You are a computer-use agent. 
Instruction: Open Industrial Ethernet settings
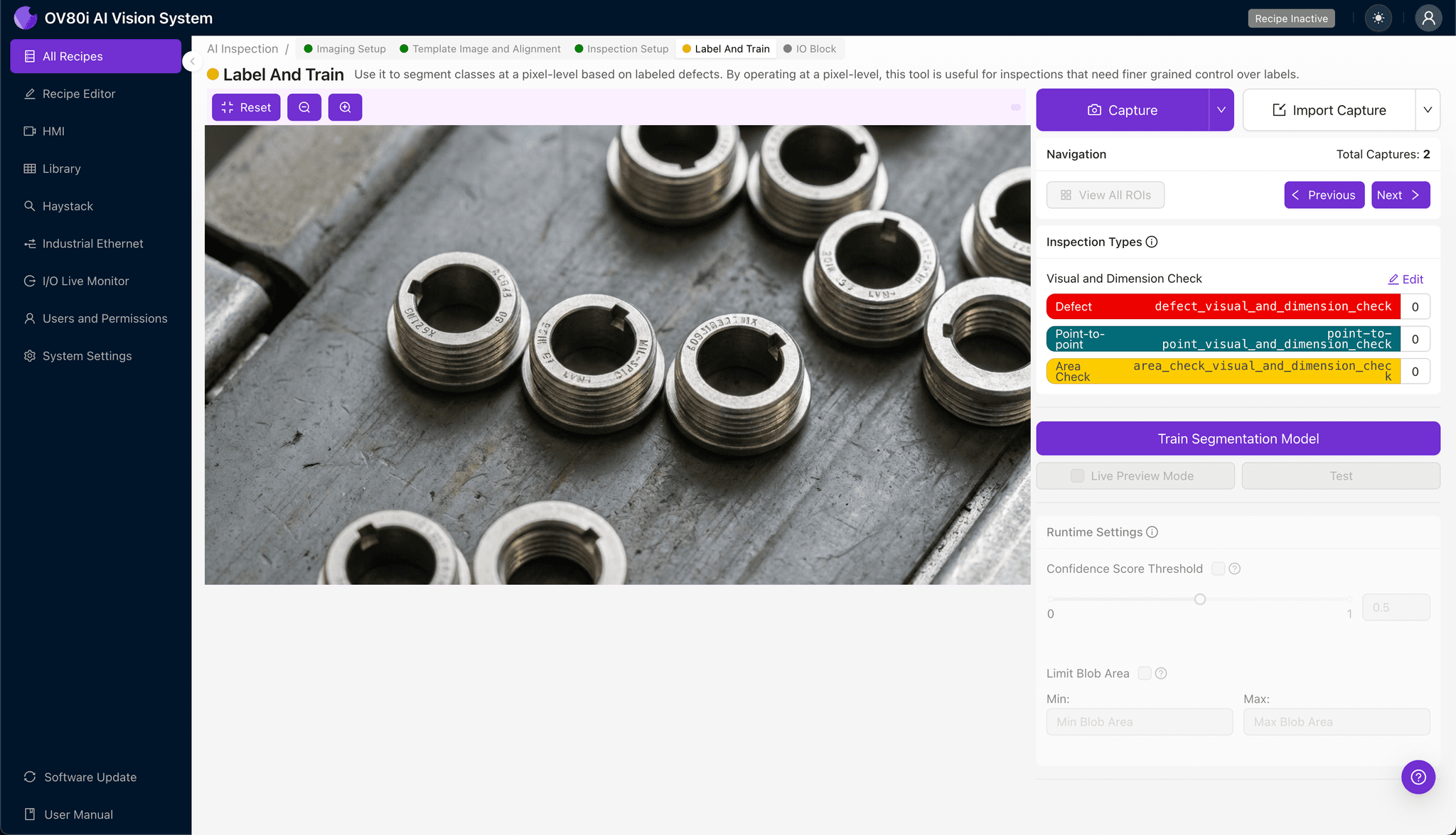[x=92, y=243]
